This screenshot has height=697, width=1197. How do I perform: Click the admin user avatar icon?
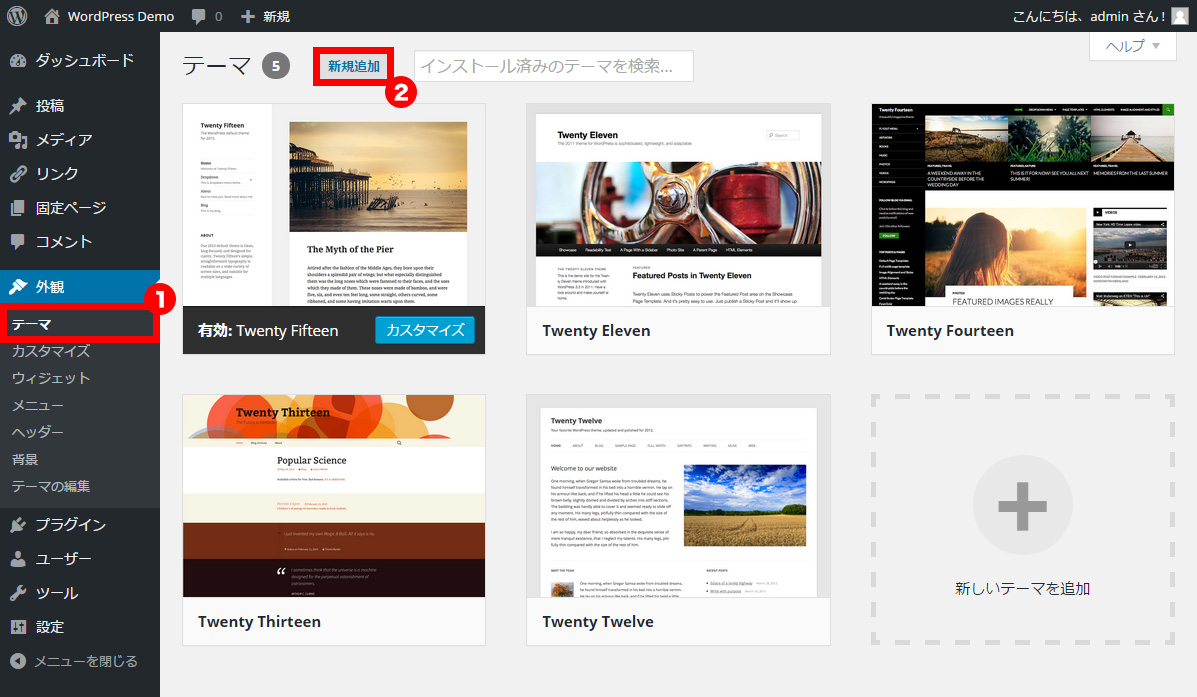coord(1180,16)
